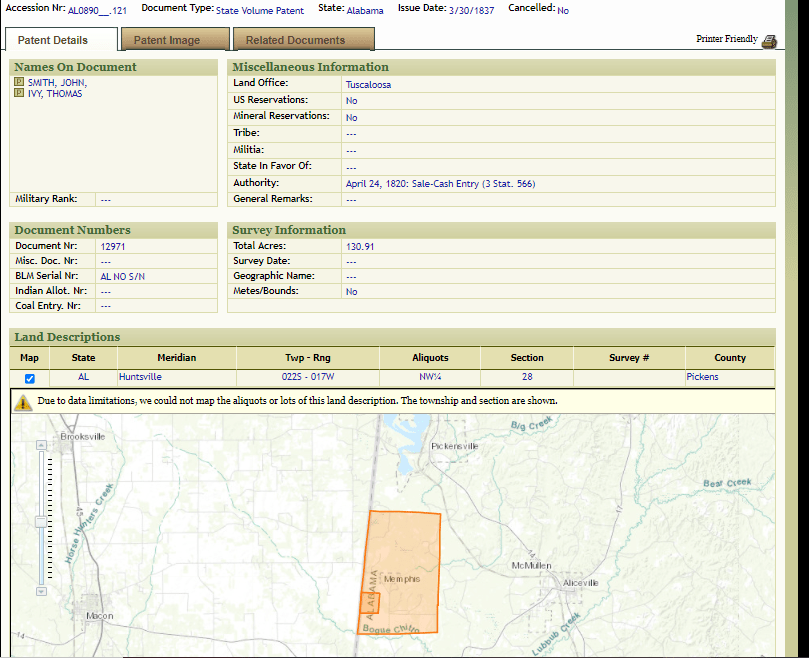Click the patentee icon beside IVY, THOMAS

pyautogui.click(x=19, y=94)
